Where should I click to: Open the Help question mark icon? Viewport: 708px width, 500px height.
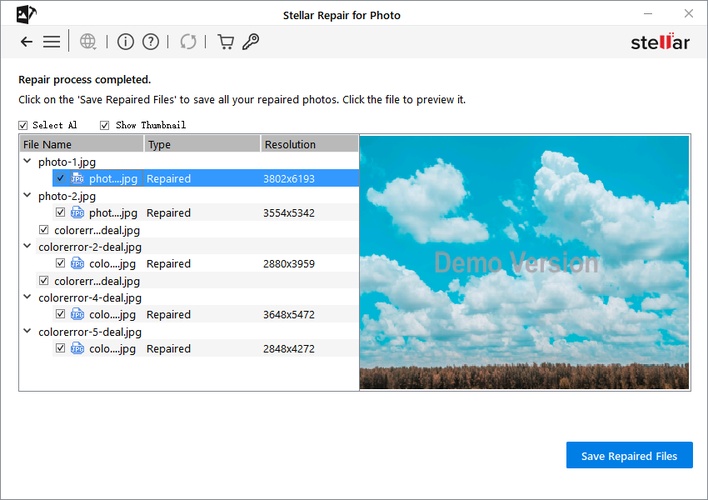151,42
